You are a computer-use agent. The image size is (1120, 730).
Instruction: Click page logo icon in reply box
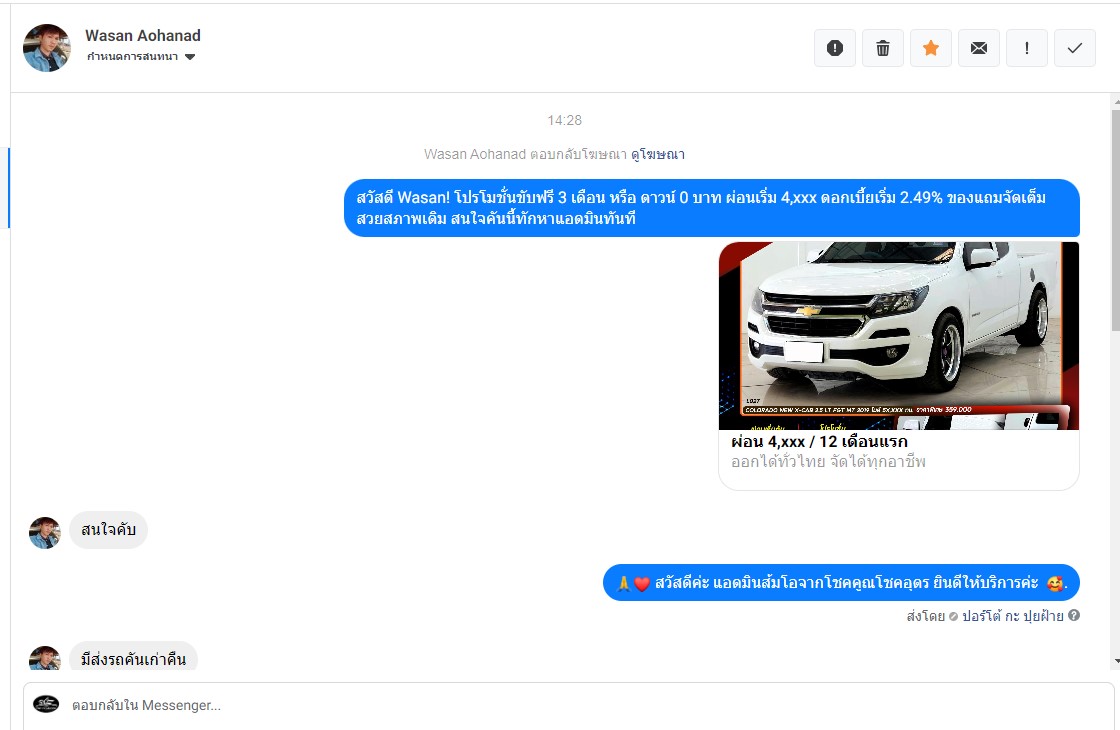tap(46, 704)
